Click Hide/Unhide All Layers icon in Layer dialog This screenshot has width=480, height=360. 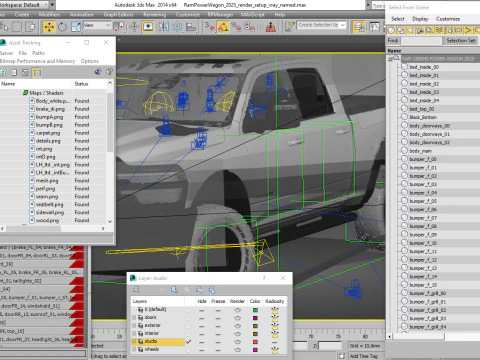200,290
